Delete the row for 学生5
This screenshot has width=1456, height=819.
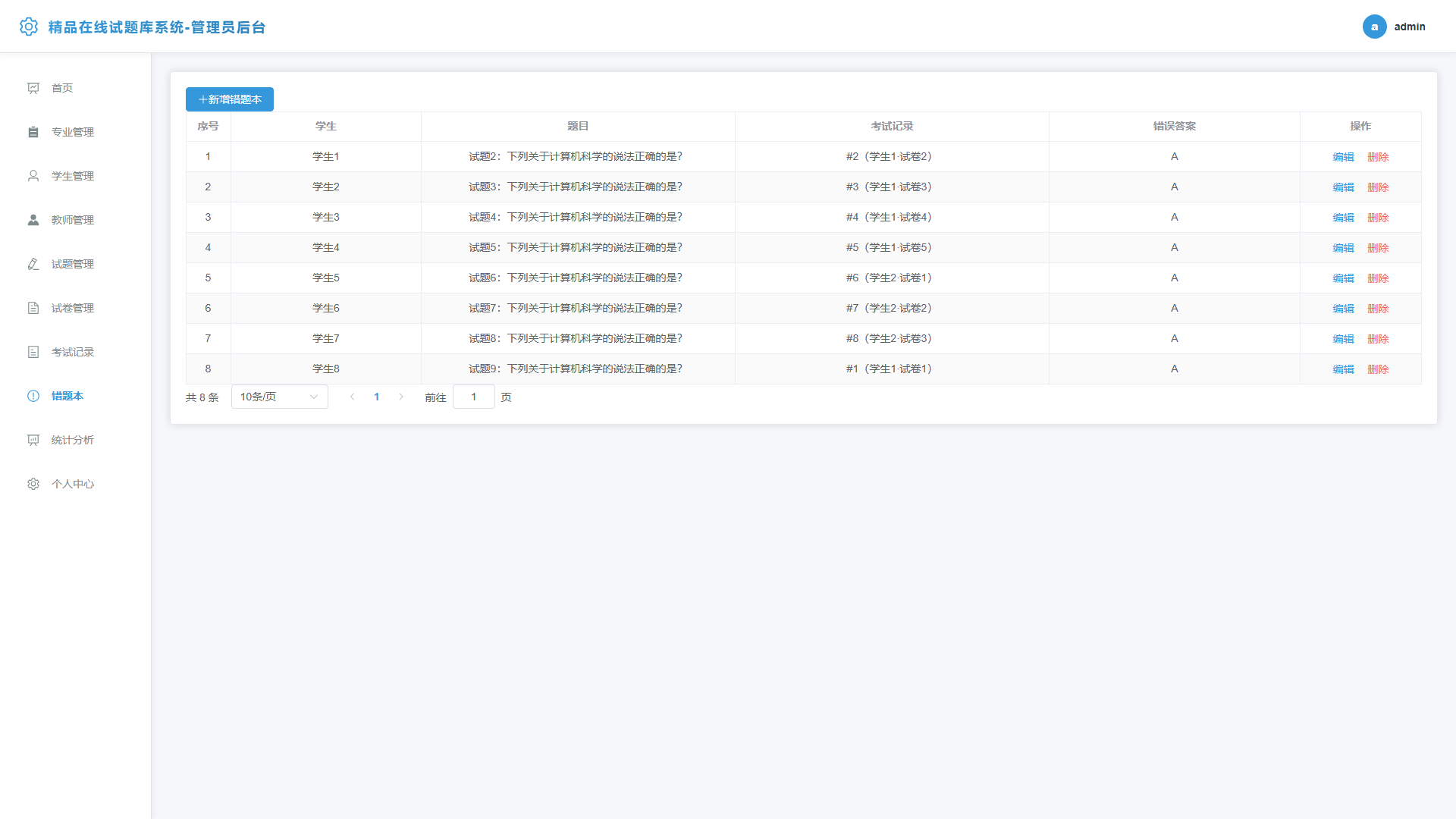point(1378,278)
